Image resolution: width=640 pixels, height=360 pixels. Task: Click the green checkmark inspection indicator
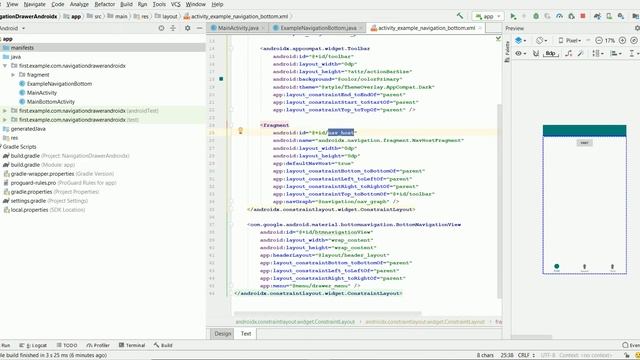[498, 38]
